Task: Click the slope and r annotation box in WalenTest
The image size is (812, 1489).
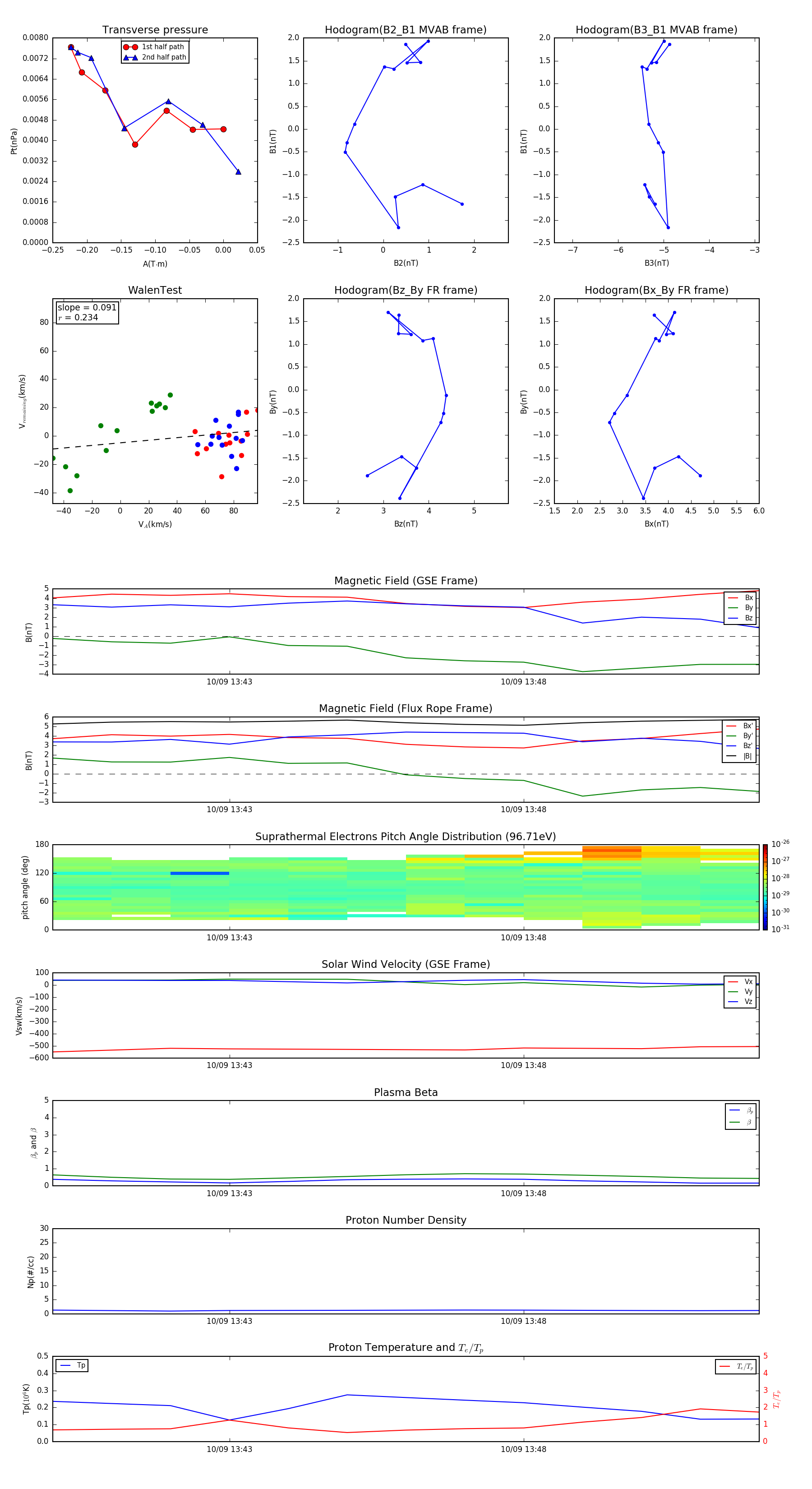Action: click(x=87, y=313)
